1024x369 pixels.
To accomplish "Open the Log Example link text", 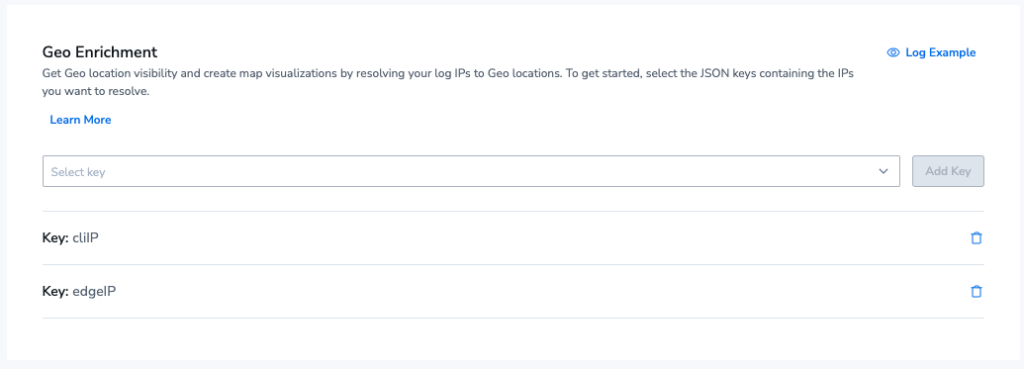I will click(940, 53).
